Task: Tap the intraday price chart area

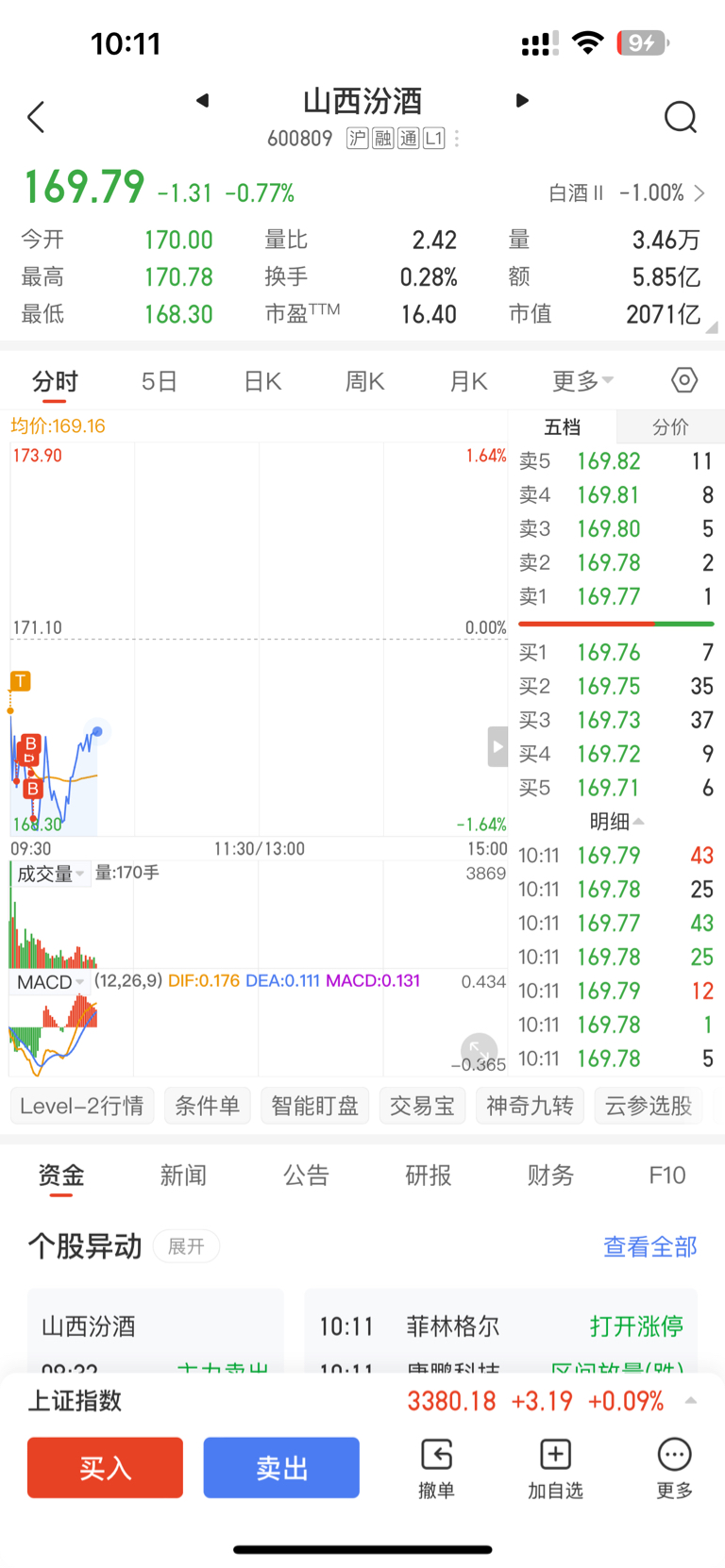Action: pyautogui.click(x=258, y=640)
